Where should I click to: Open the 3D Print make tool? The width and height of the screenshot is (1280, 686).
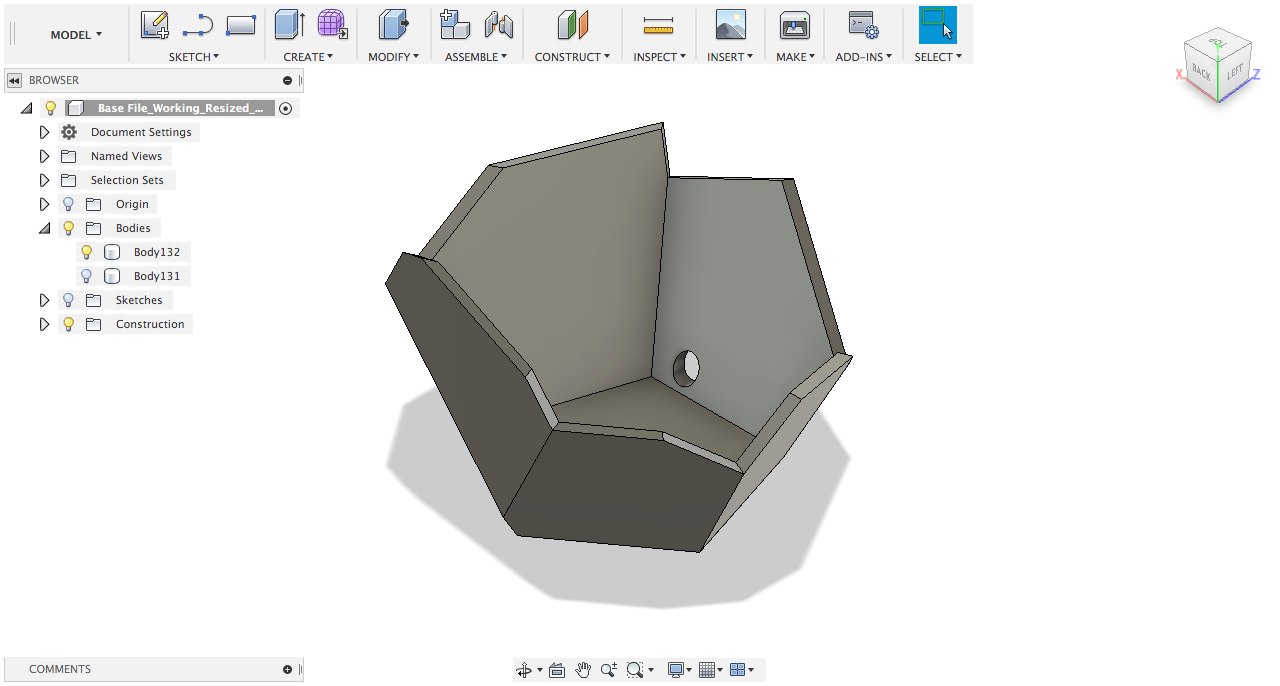(x=794, y=24)
